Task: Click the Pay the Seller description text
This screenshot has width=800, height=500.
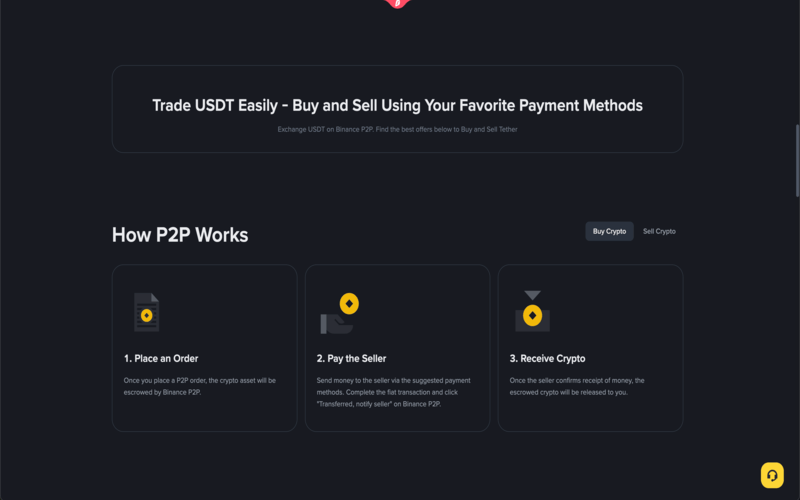Action: (393, 392)
